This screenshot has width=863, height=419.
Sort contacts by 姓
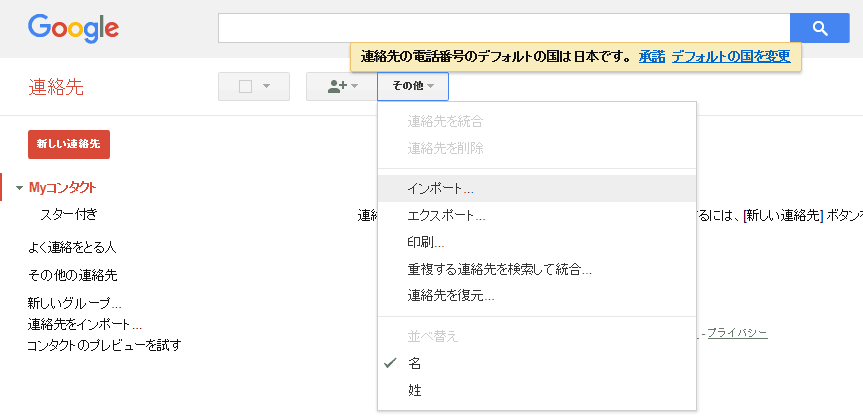tap(414, 391)
